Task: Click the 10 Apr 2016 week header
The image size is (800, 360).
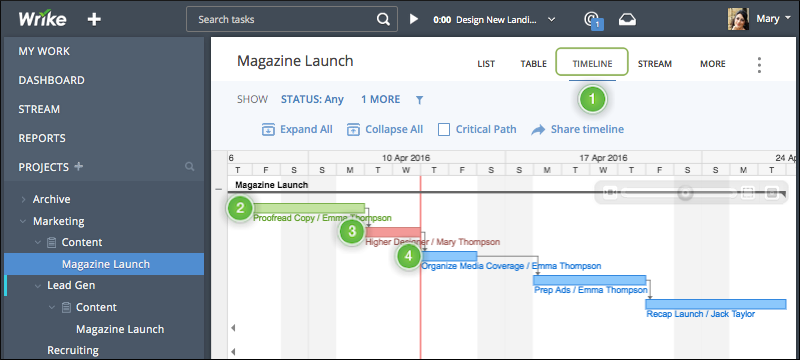Action: [407, 158]
